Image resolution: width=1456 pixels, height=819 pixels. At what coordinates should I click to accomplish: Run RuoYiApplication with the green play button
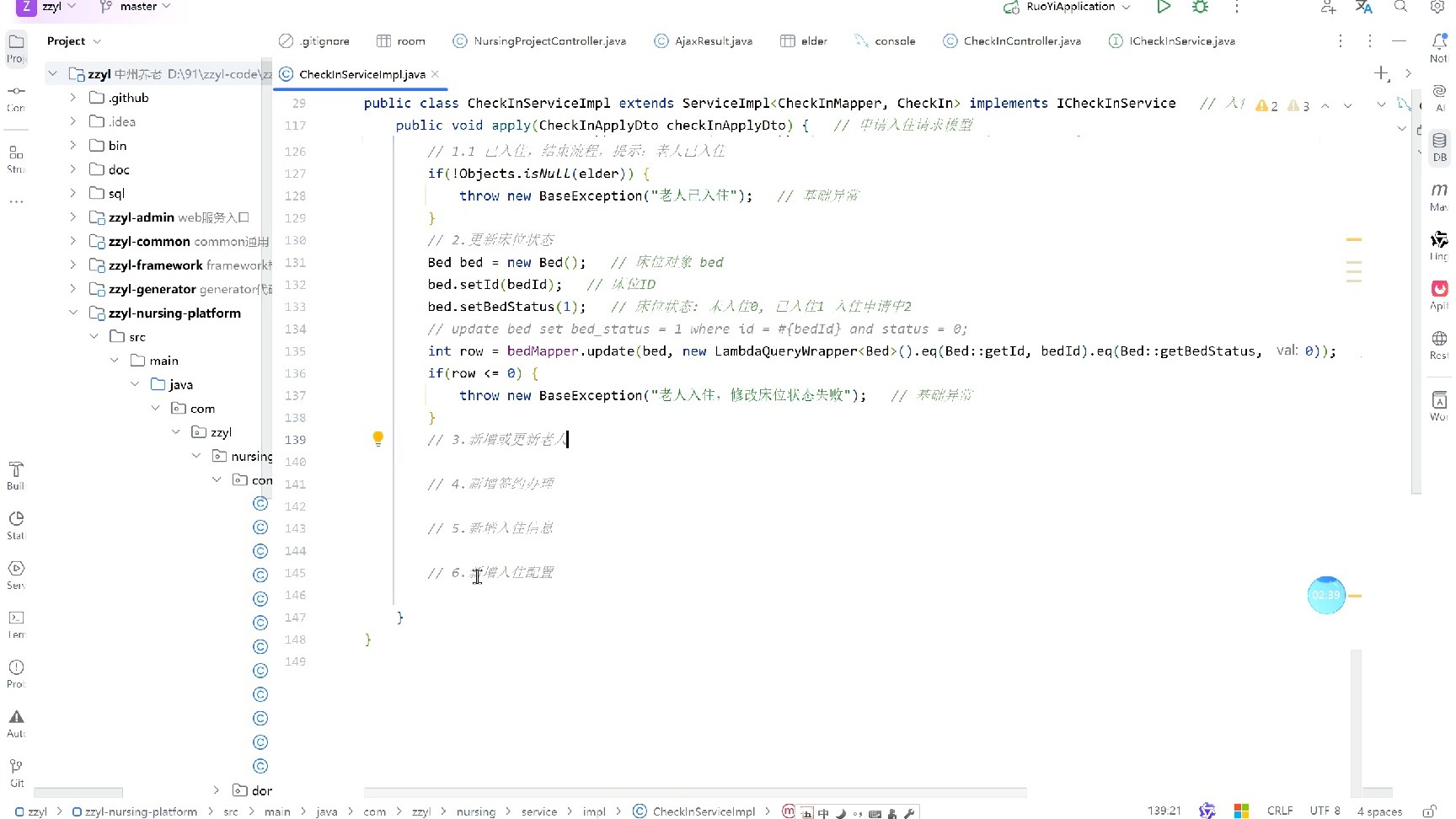[1164, 7]
